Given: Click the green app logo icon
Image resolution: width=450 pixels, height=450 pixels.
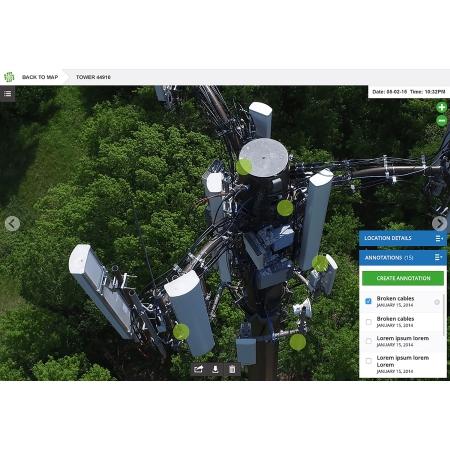Looking at the screenshot, I should 9,77.
